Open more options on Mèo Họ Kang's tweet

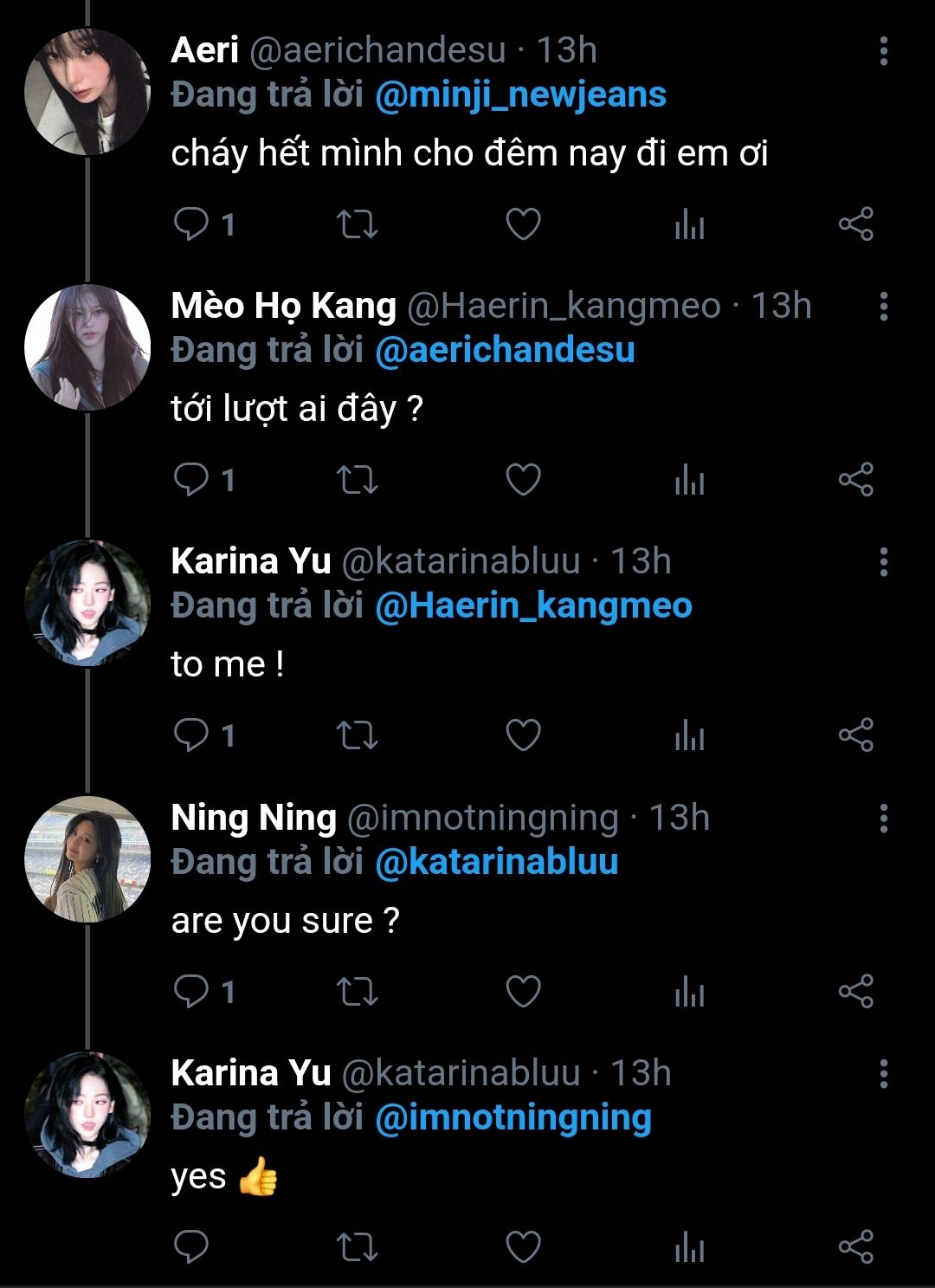(x=883, y=307)
